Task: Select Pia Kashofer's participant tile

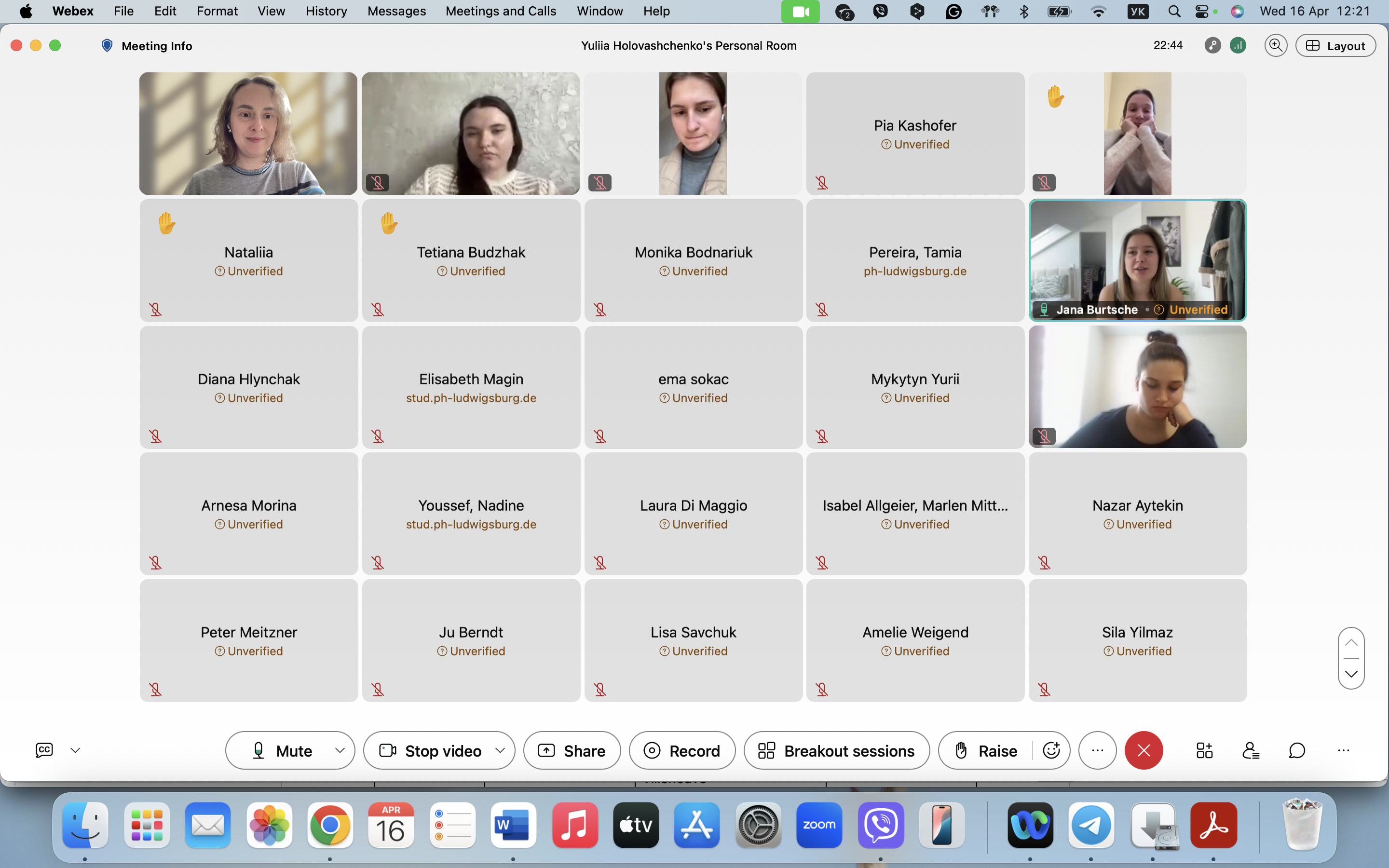Action: point(915,133)
